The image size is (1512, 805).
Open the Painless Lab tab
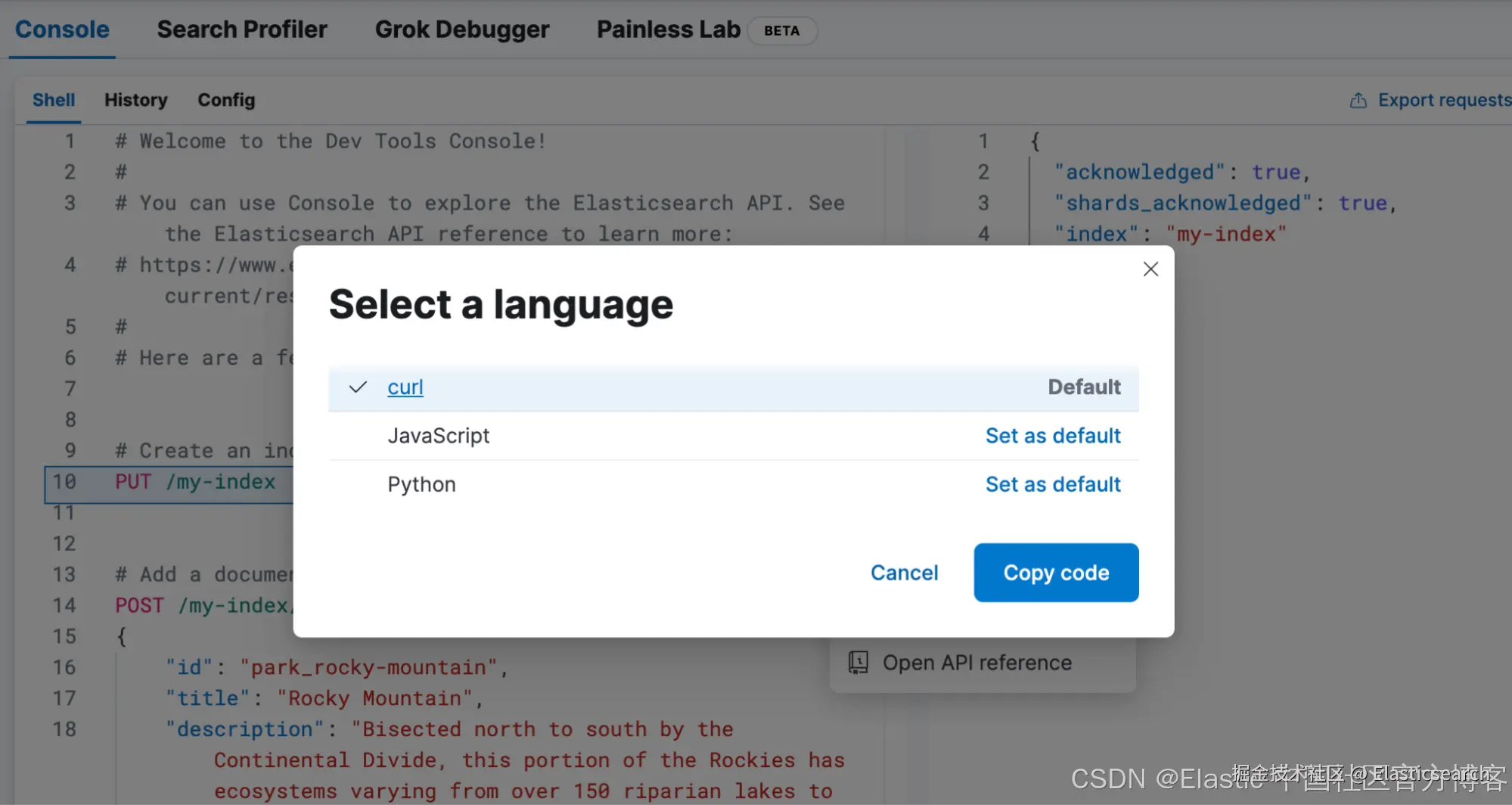669,30
